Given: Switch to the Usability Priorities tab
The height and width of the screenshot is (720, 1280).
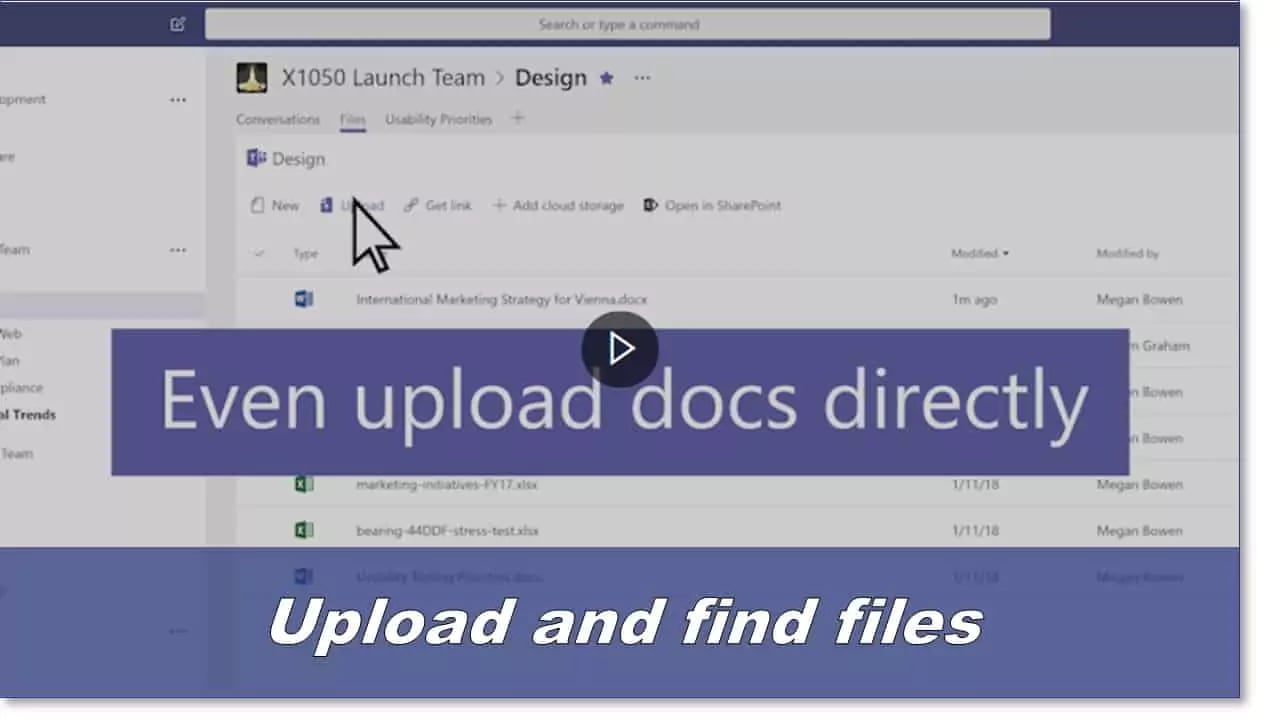Looking at the screenshot, I should click(438, 120).
